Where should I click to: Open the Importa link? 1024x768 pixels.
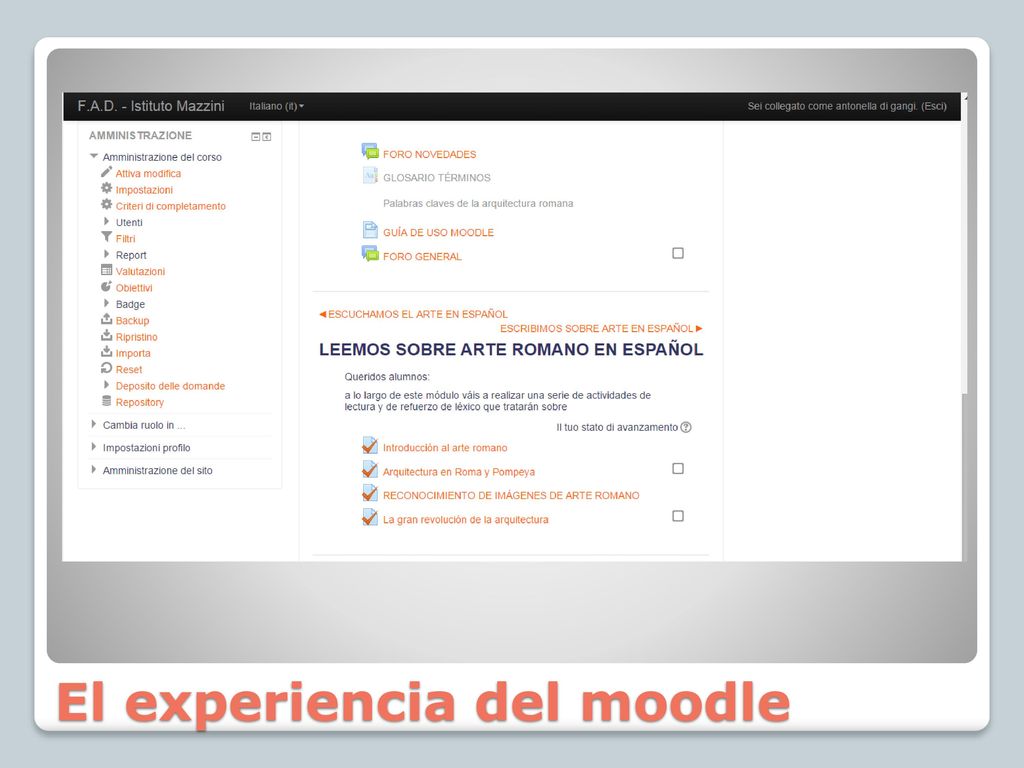click(x=133, y=353)
